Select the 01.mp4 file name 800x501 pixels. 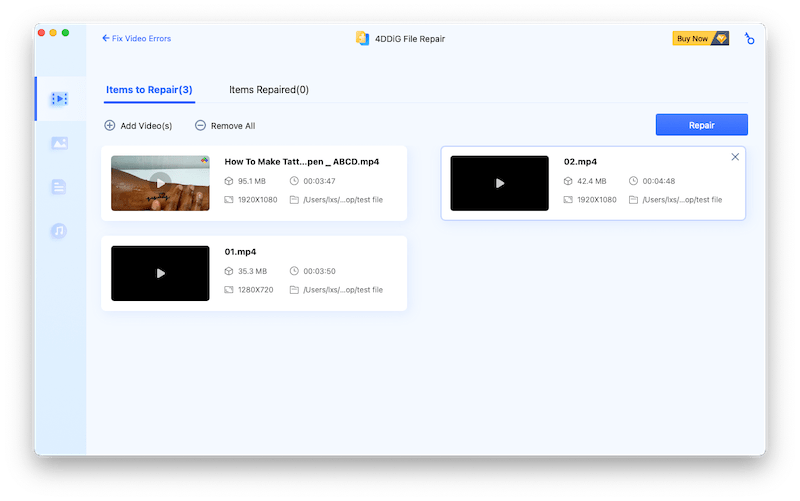[x=240, y=252]
